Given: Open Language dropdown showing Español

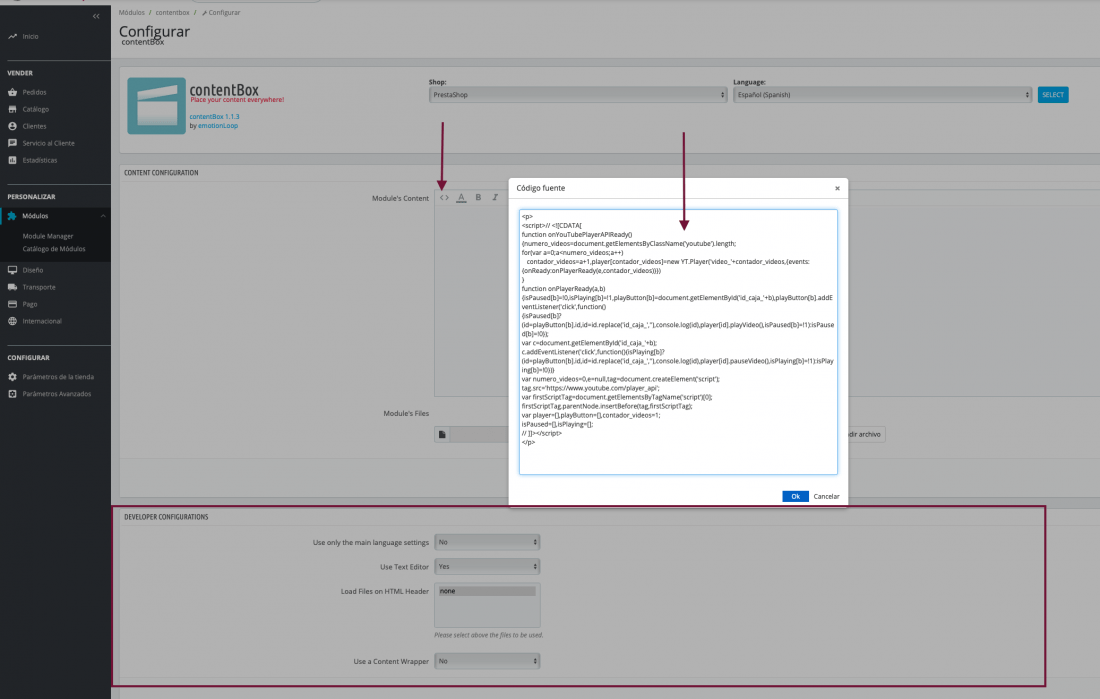Looking at the screenshot, I should (883, 95).
